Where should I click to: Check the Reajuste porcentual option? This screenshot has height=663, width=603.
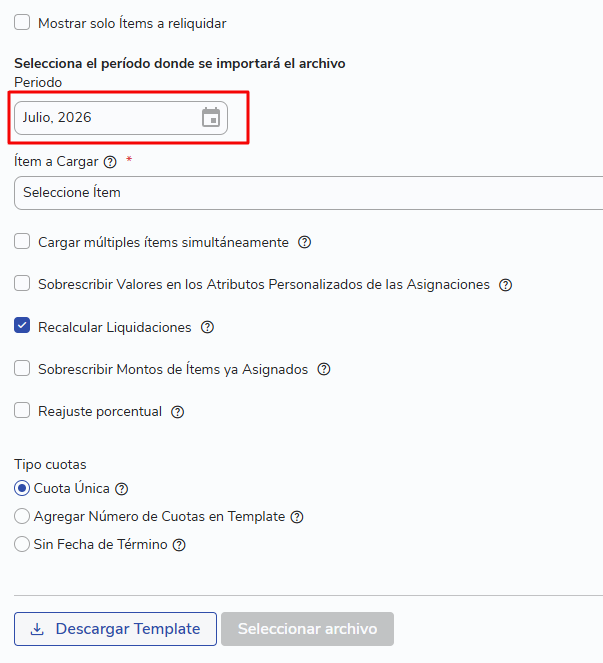(x=22, y=410)
